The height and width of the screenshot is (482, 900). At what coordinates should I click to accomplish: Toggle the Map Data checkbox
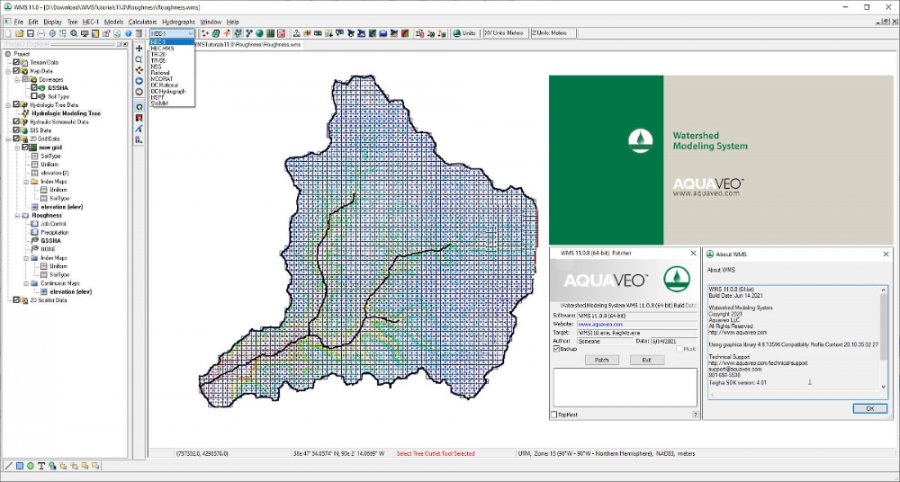(x=16, y=71)
